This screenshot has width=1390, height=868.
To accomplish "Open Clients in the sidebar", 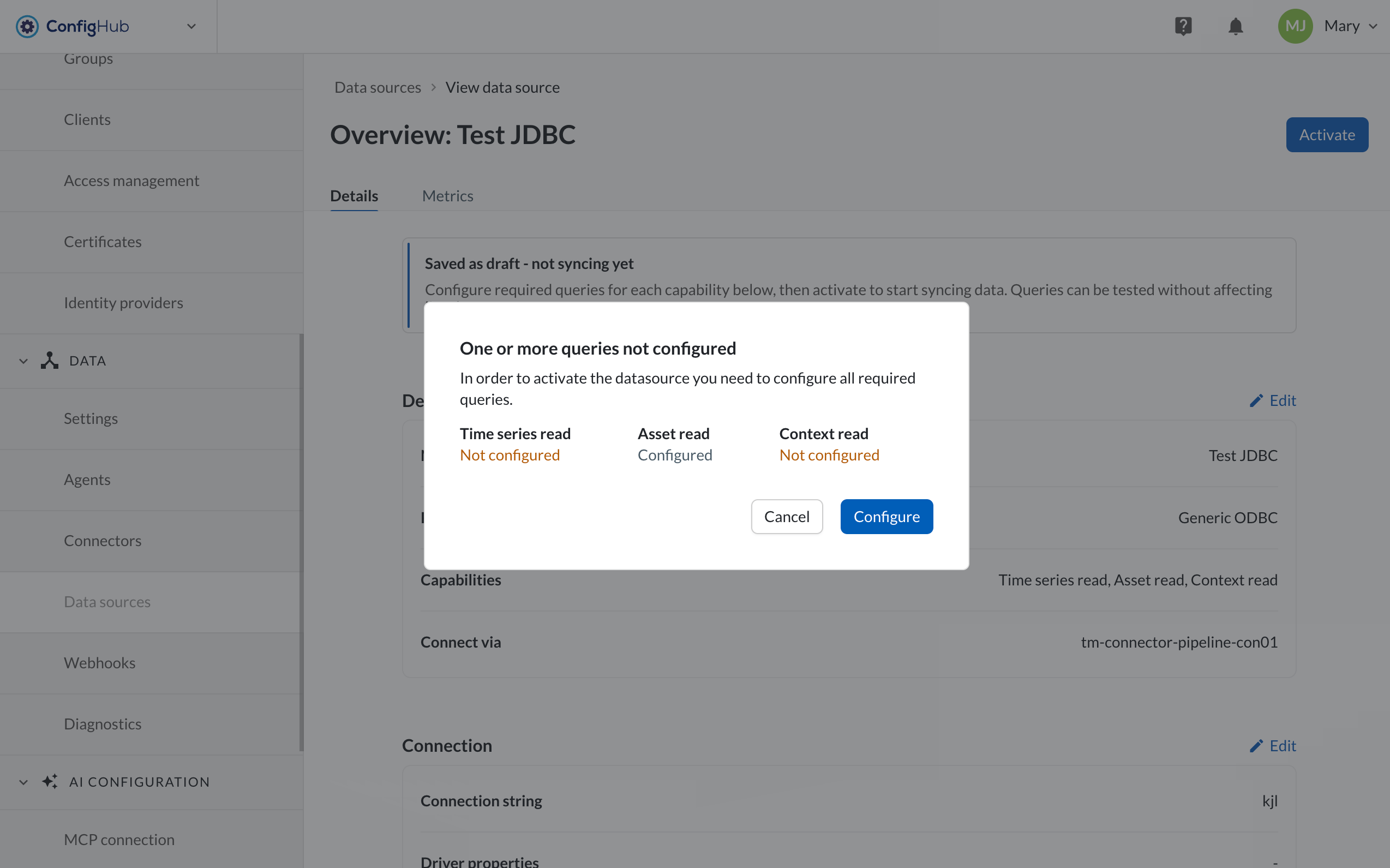I will [x=152, y=119].
